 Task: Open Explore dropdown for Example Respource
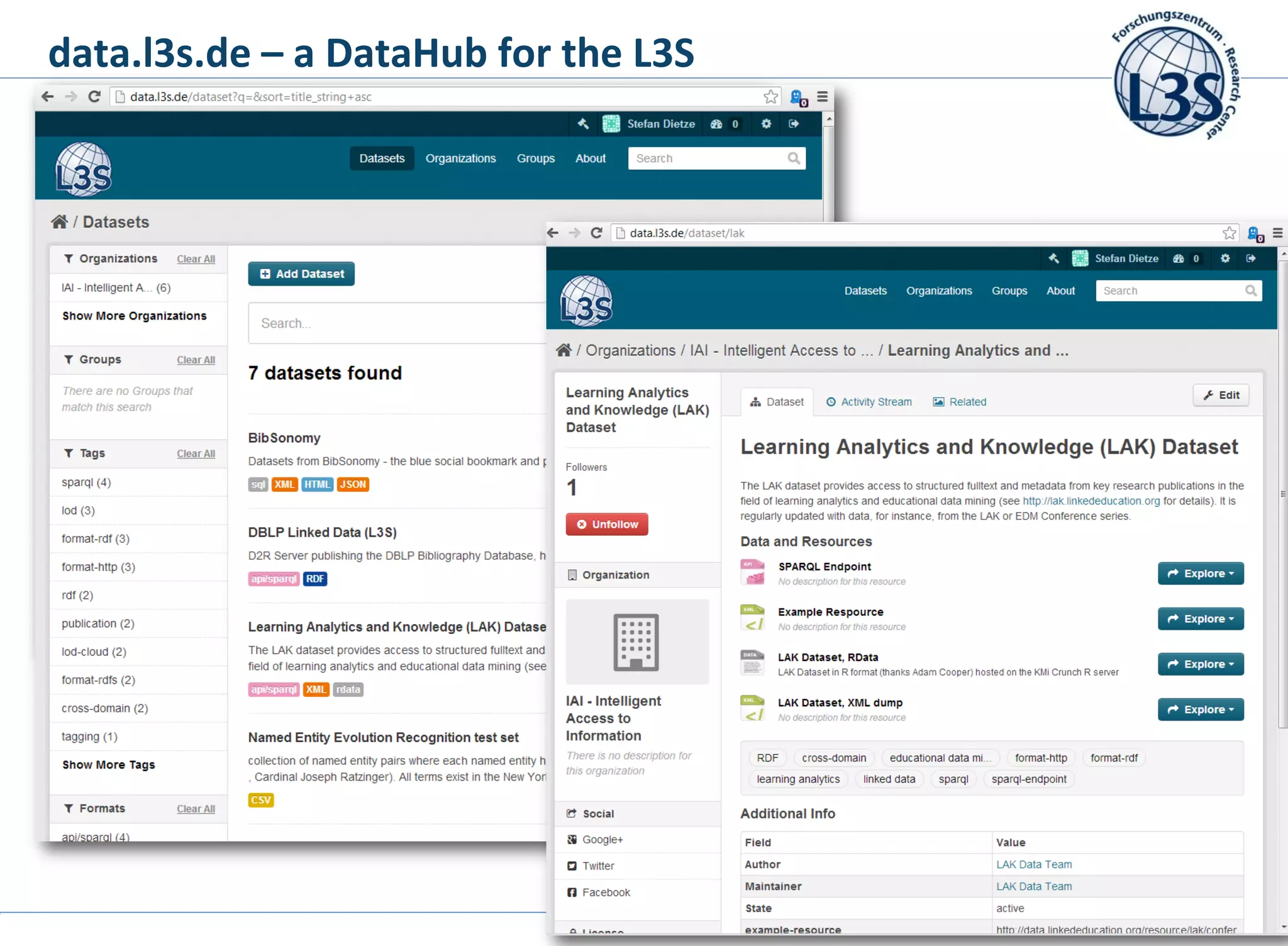[1201, 618]
